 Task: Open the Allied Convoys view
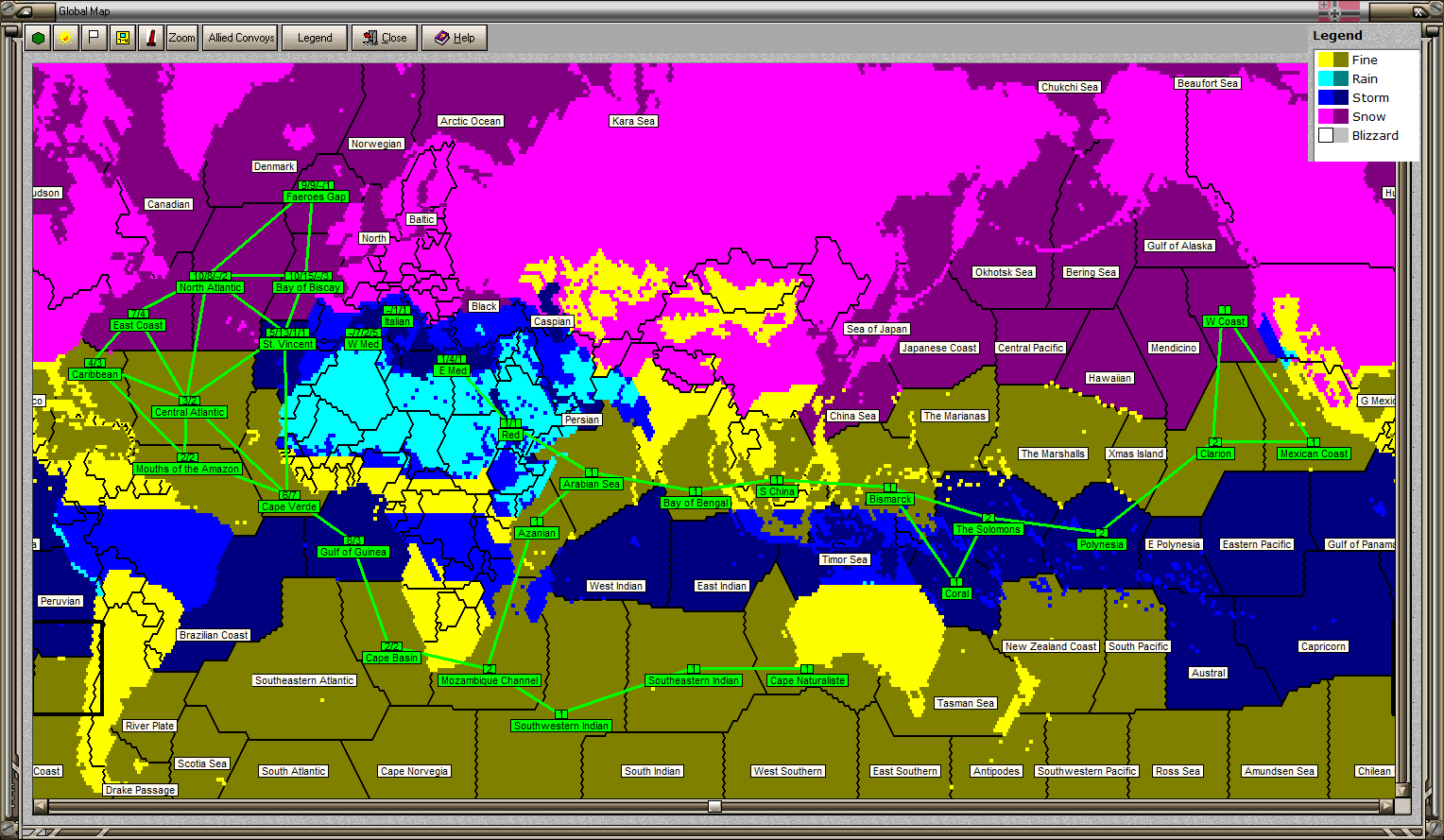241,38
